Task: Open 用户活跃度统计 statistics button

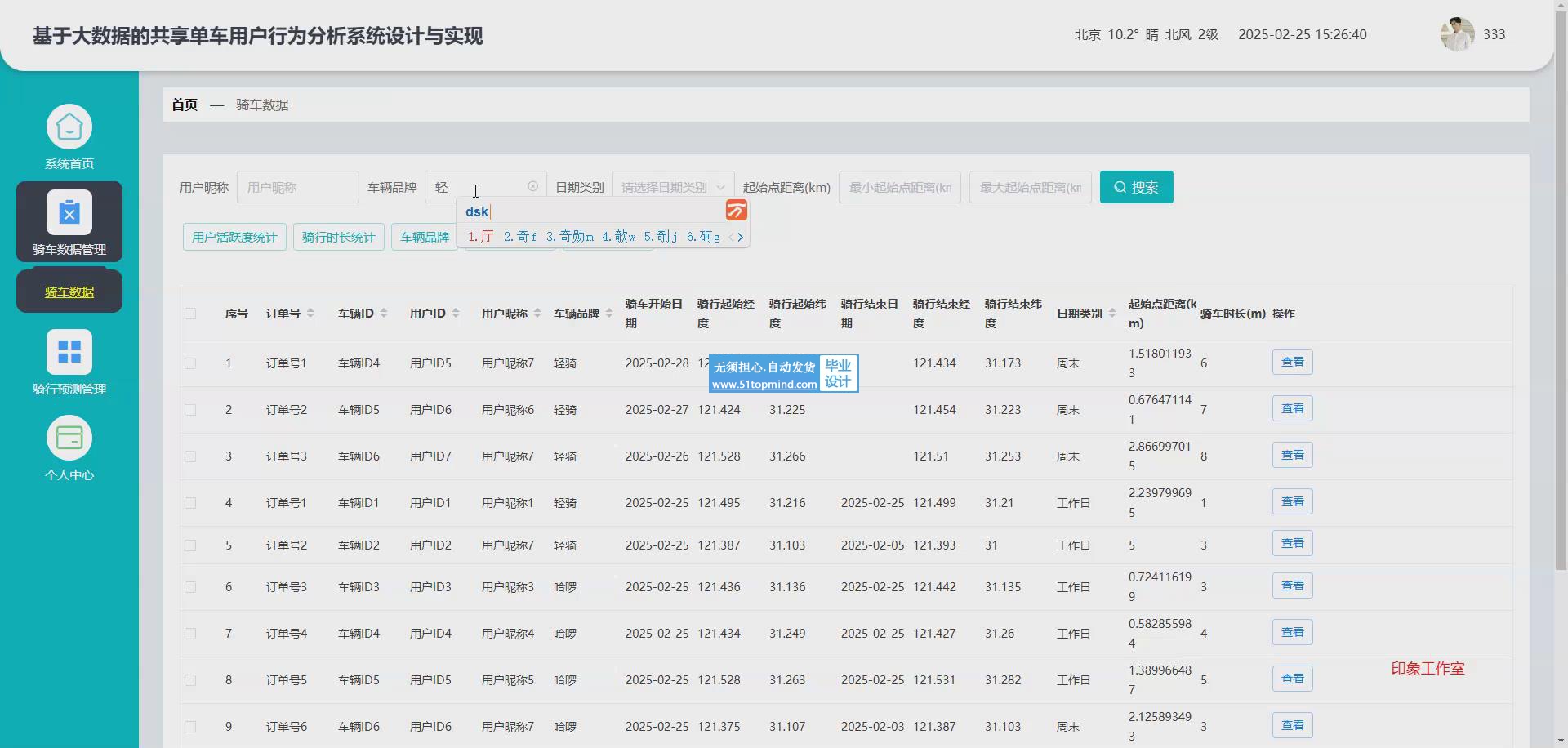Action: (x=234, y=238)
